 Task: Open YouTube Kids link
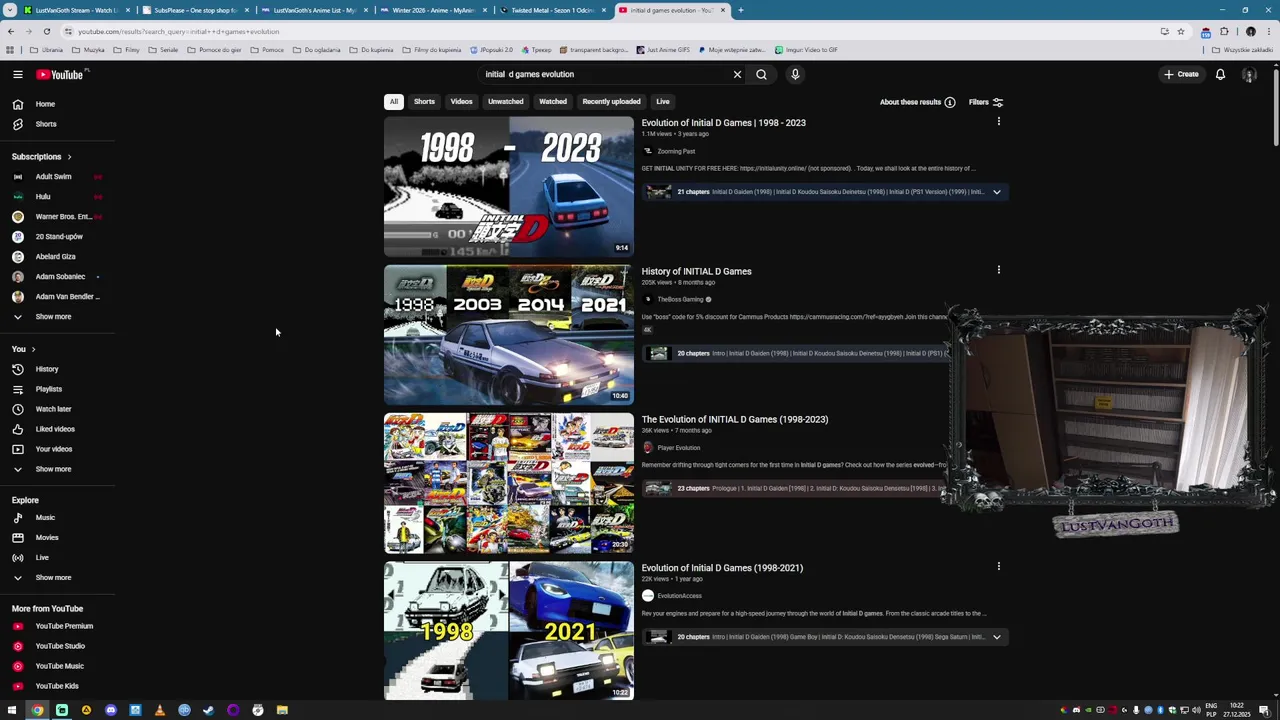57,686
